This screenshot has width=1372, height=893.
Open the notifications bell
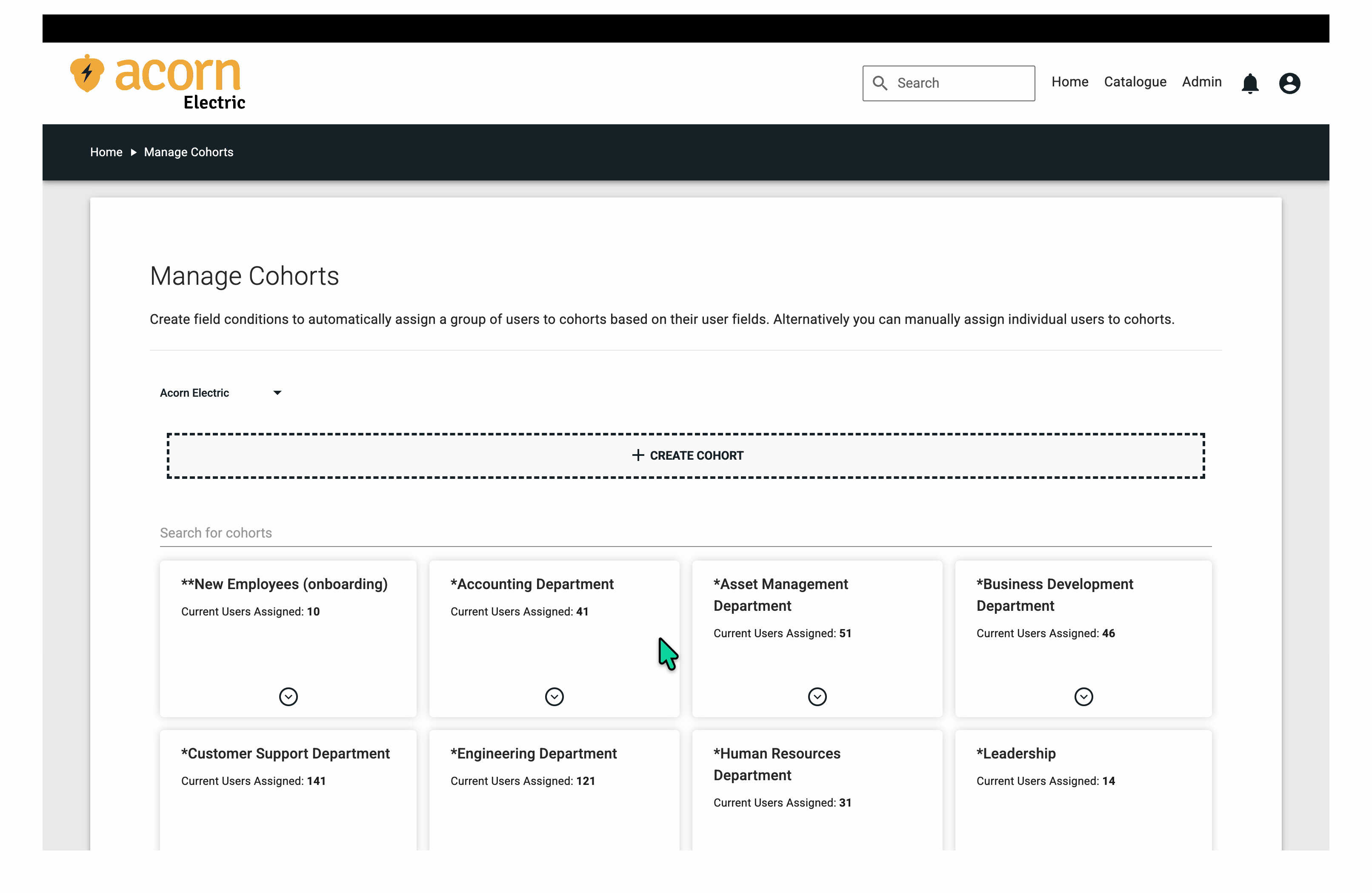[x=1250, y=83]
